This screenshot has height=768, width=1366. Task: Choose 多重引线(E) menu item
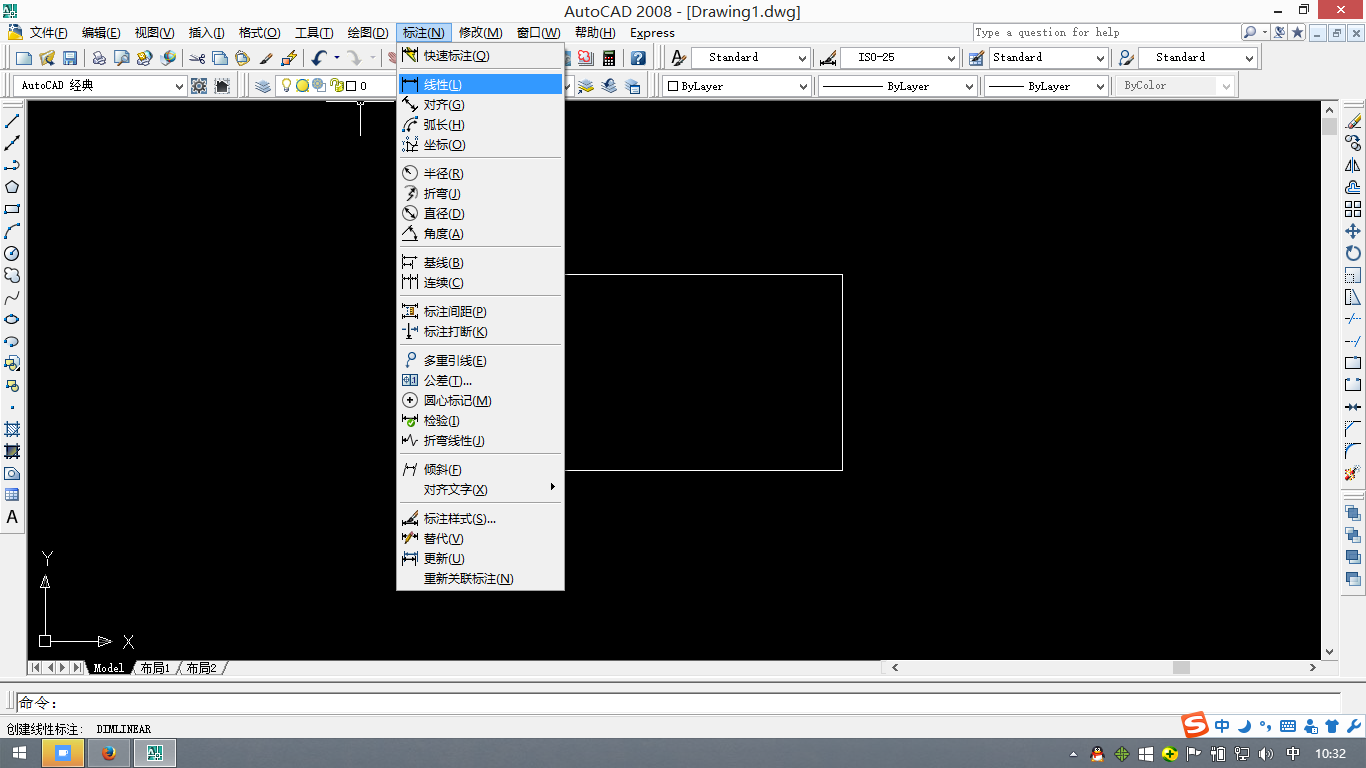[481, 361]
